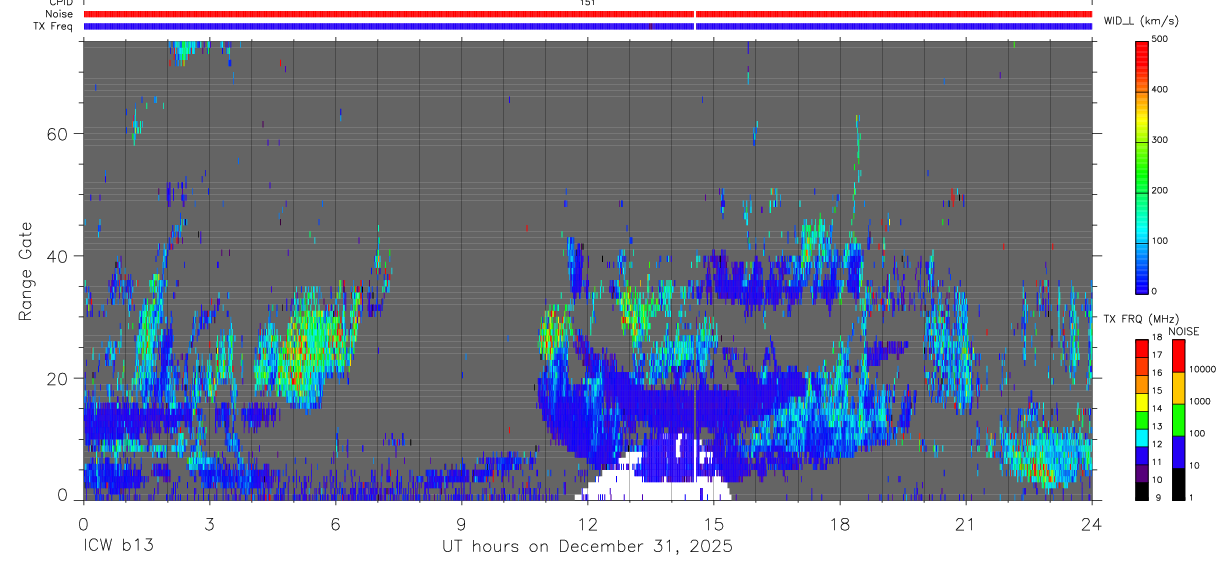1228x567 pixels.
Task: Click the 'UT hours on December 31, 2025' label
Action: point(588,547)
